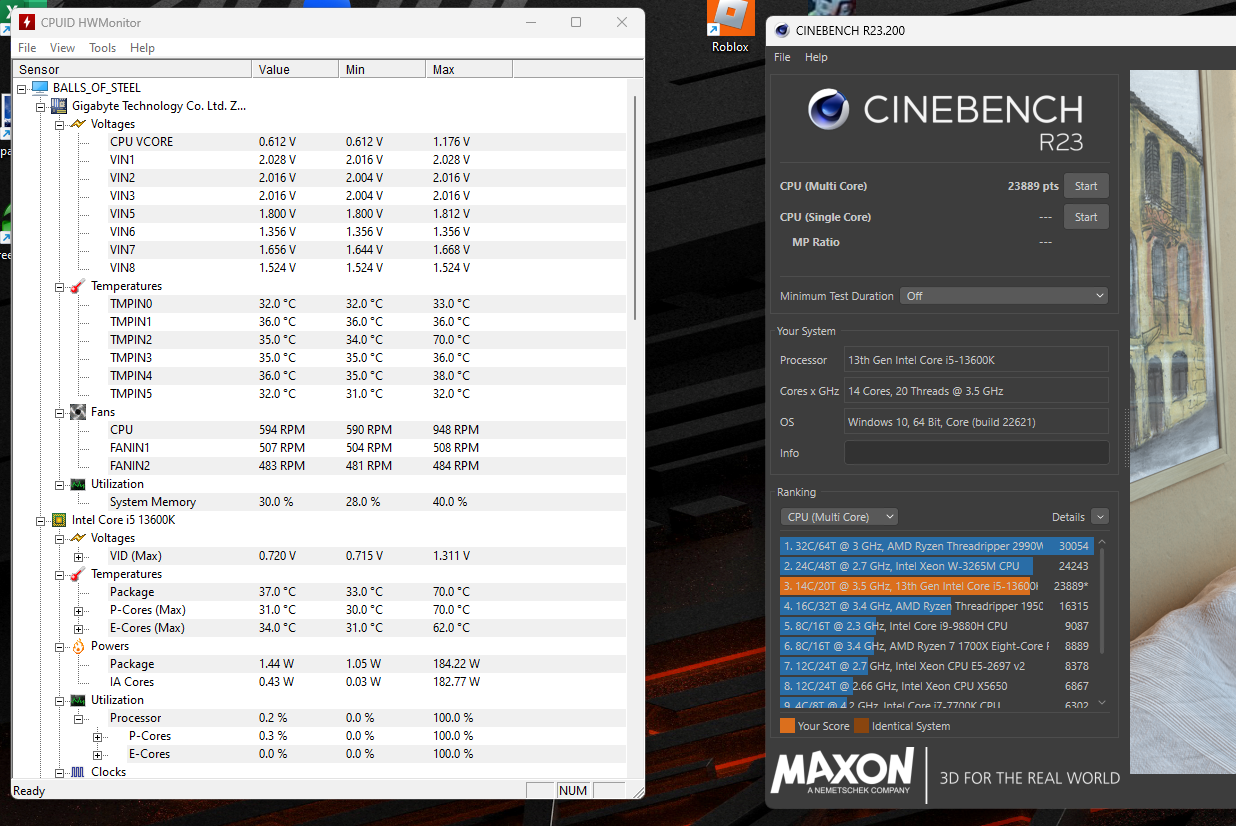1236x826 pixels.
Task: Select the i9-9880H ranking entry
Action: coord(936,626)
